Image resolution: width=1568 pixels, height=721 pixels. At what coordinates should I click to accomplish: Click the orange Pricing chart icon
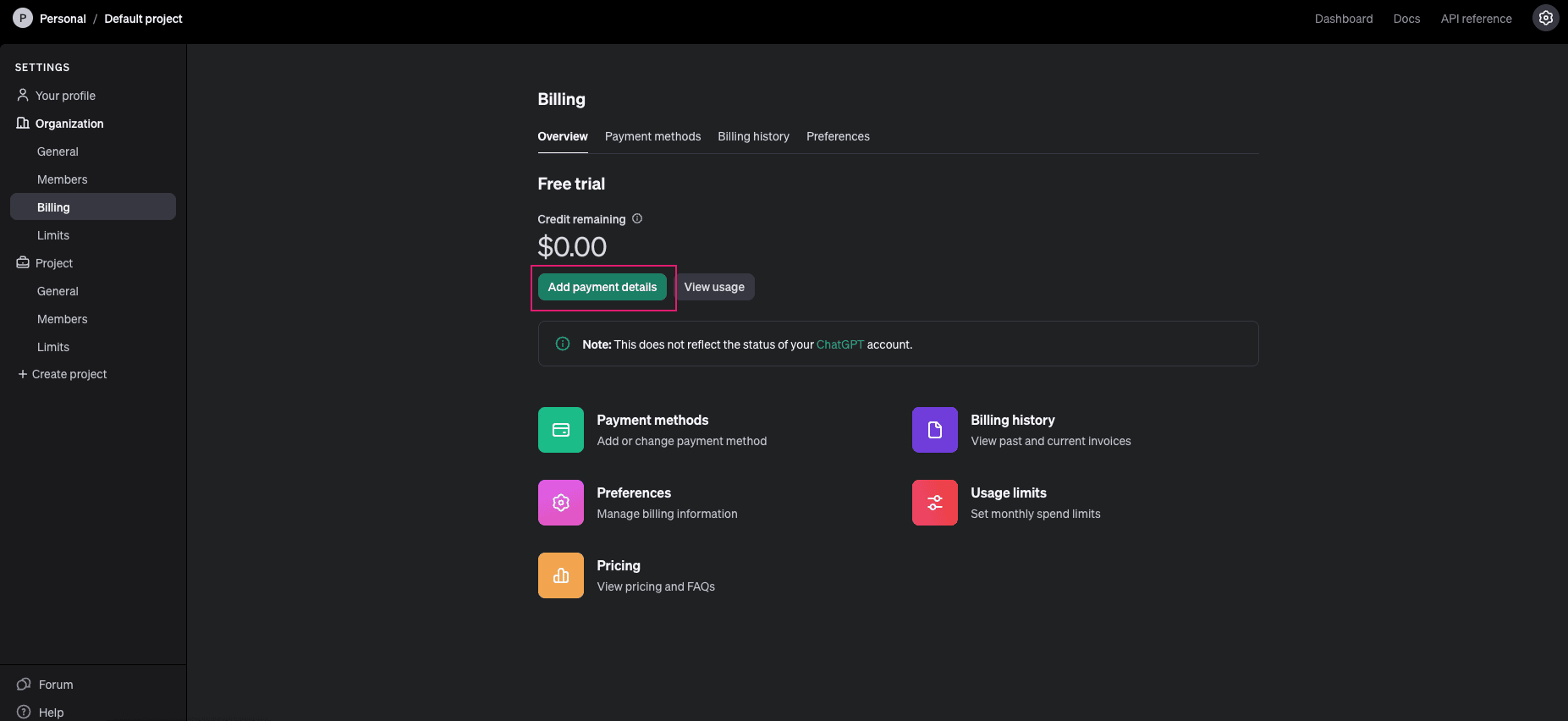tap(560, 575)
